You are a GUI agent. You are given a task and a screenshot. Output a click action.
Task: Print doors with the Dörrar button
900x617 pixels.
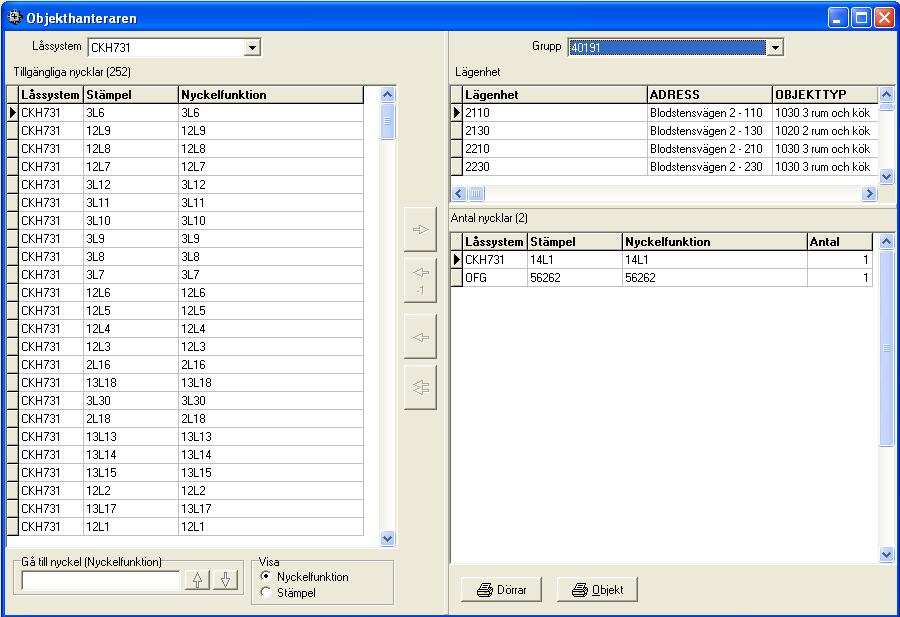click(x=502, y=589)
